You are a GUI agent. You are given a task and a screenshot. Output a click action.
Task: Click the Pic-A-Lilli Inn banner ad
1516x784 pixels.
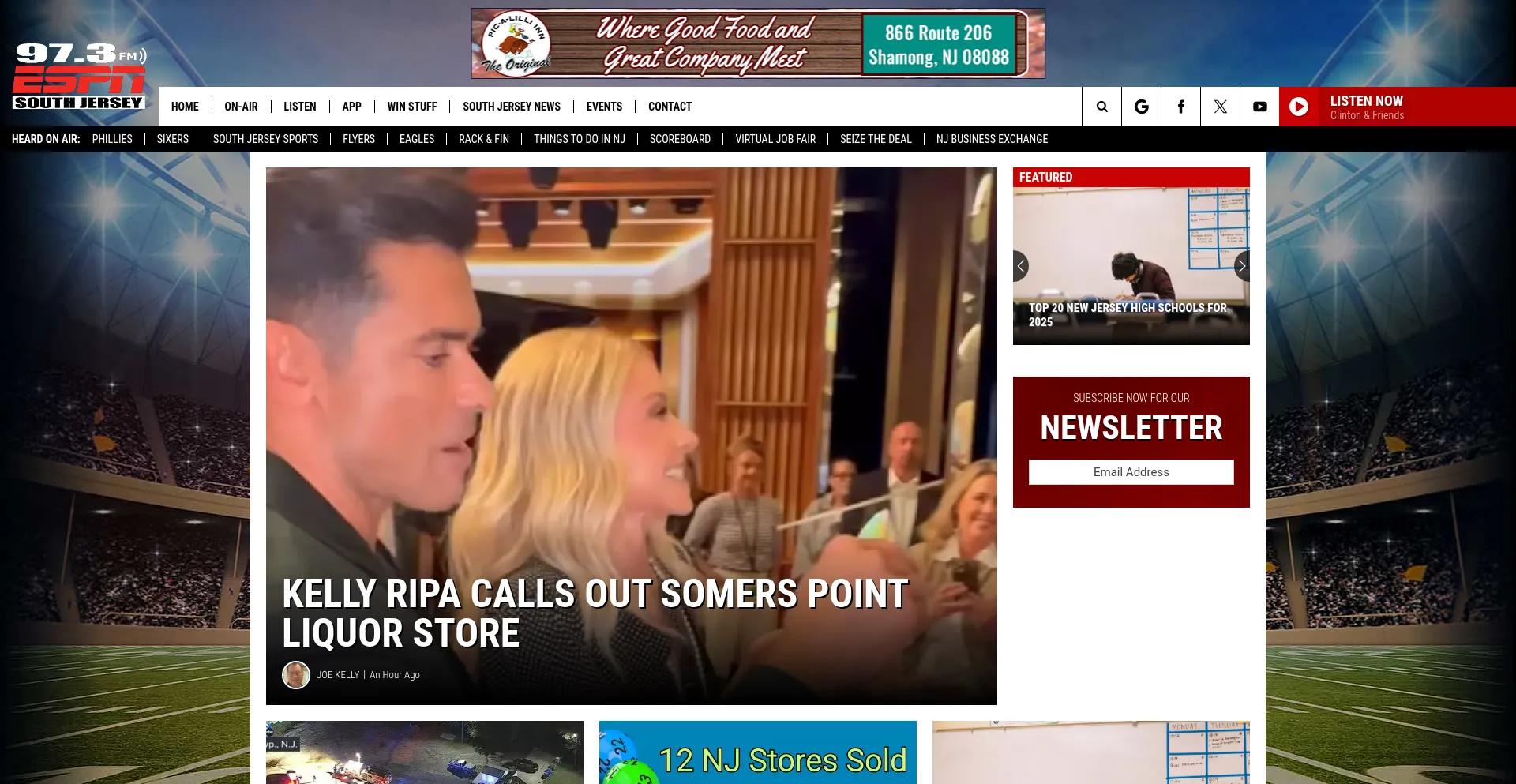[757, 43]
